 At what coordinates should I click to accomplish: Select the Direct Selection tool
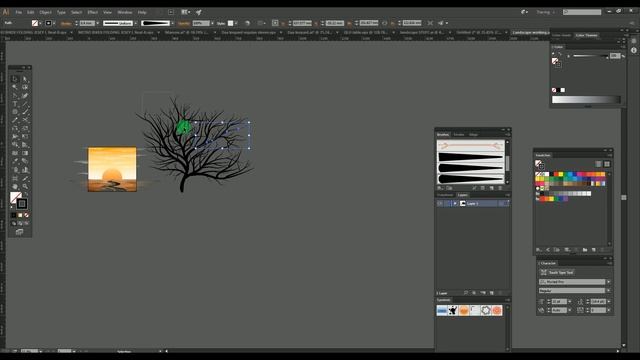pos(25,79)
